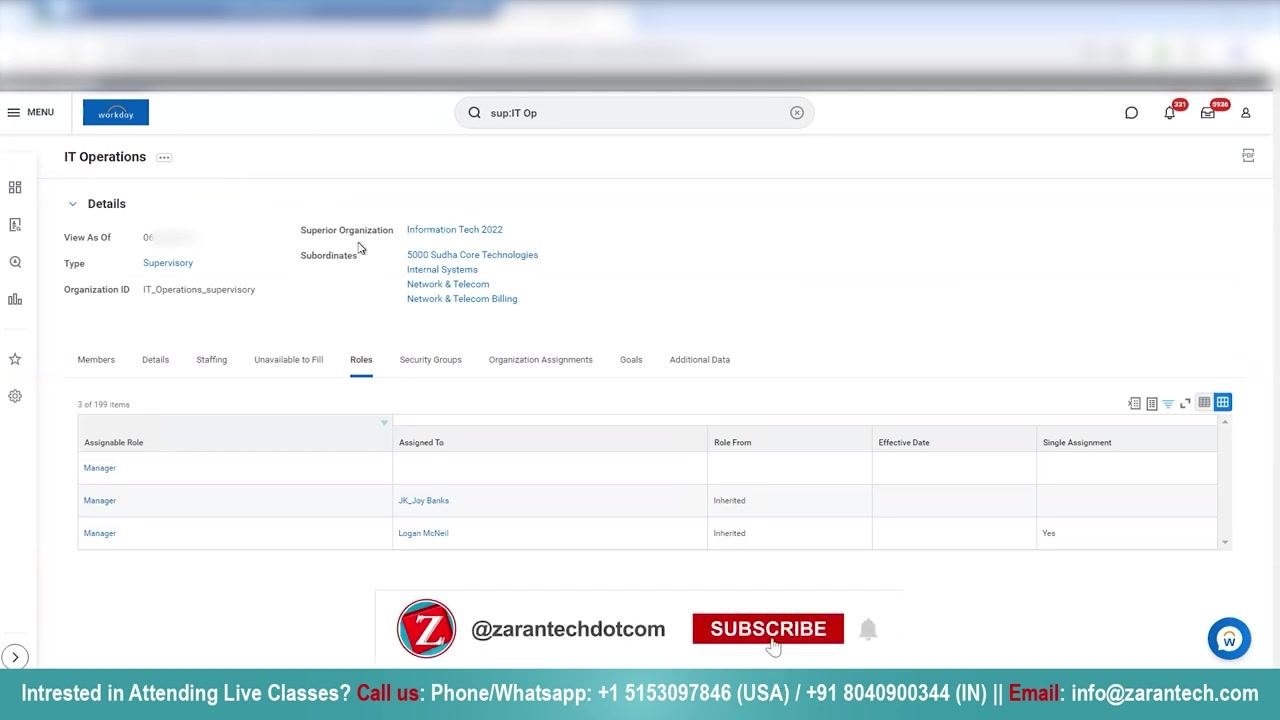Export page as PDF icon
The image size is (1280, 720).
tap(1248, 155)
